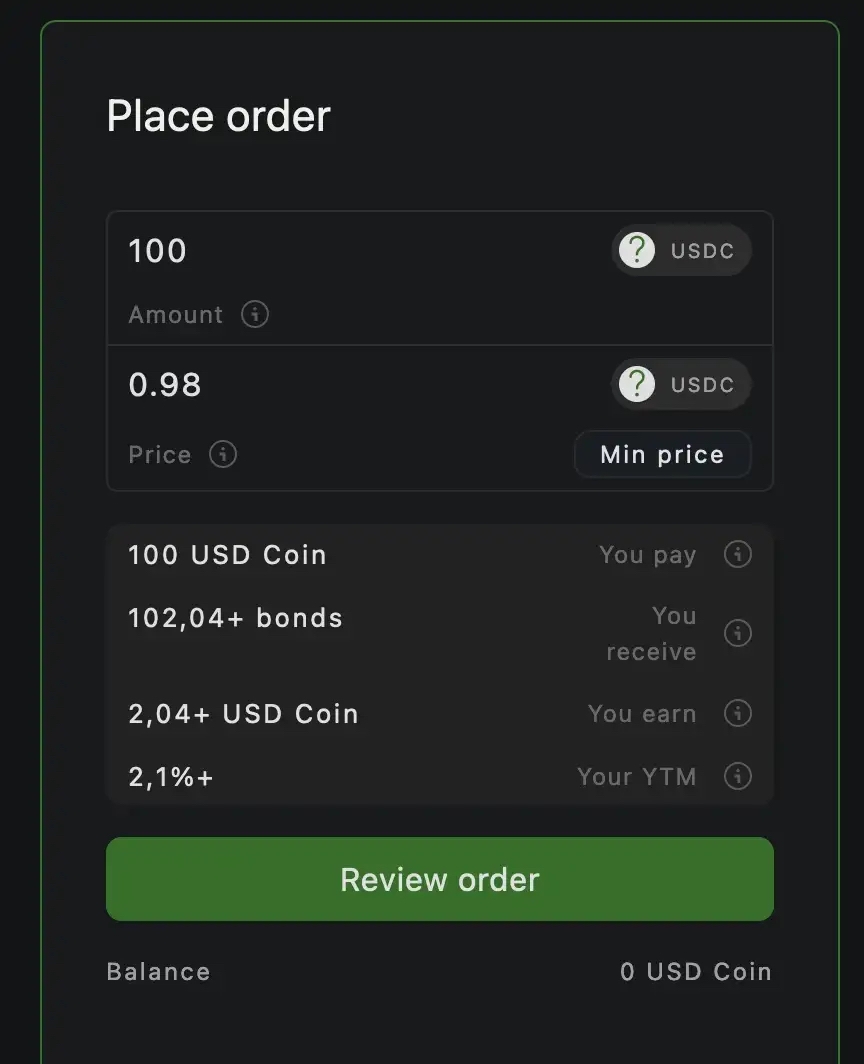Image resolution: width=864 pixels, height=1064 pixels.
Task: Focus the Price input showing 0.98
Action: [350, 384]
